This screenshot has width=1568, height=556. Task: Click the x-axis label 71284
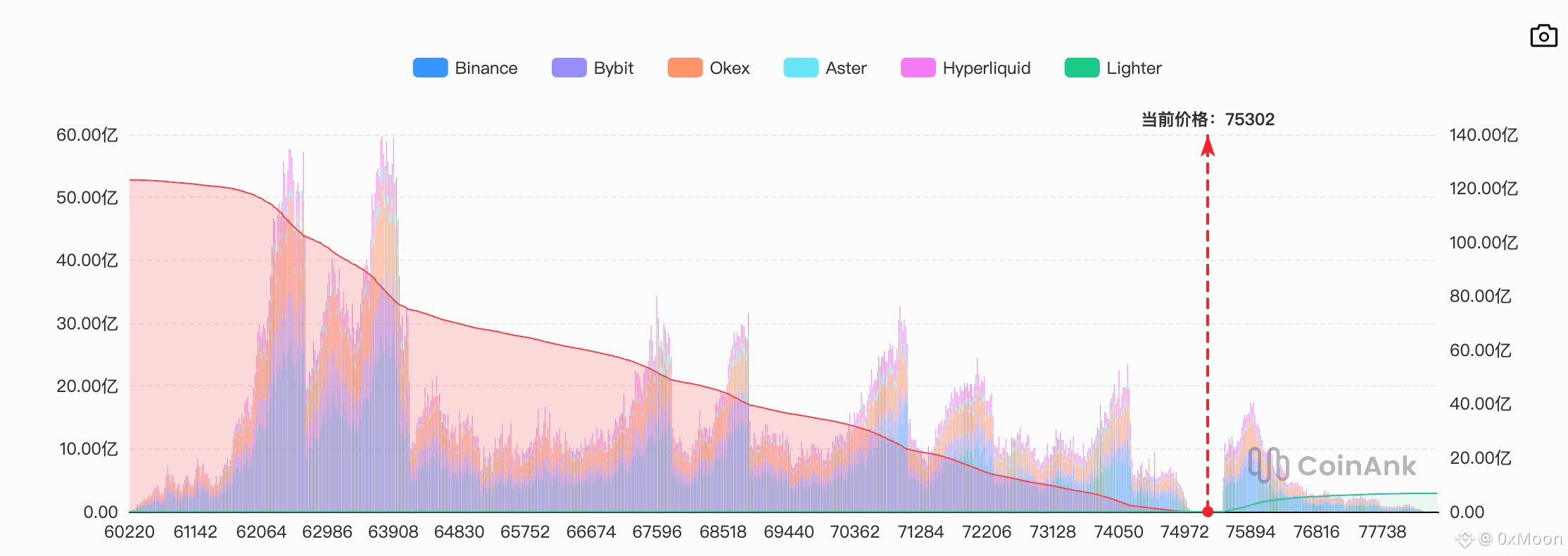(921, 532)
